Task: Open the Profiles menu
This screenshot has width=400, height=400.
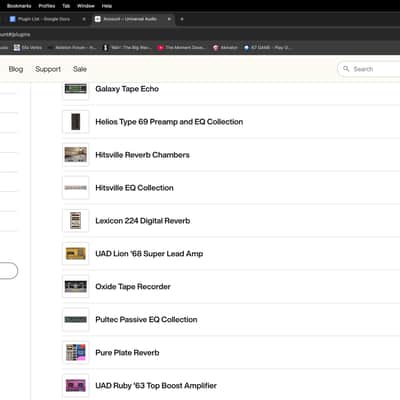Action: pyautogui.click(x=47, y=6)
